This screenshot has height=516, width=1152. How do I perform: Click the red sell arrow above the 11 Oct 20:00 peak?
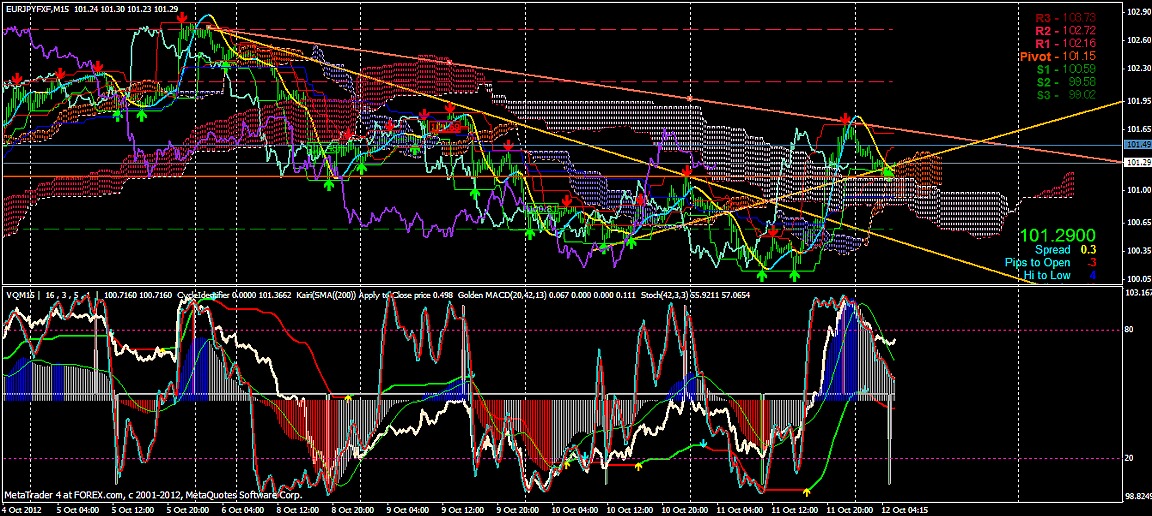click(846, 118)
